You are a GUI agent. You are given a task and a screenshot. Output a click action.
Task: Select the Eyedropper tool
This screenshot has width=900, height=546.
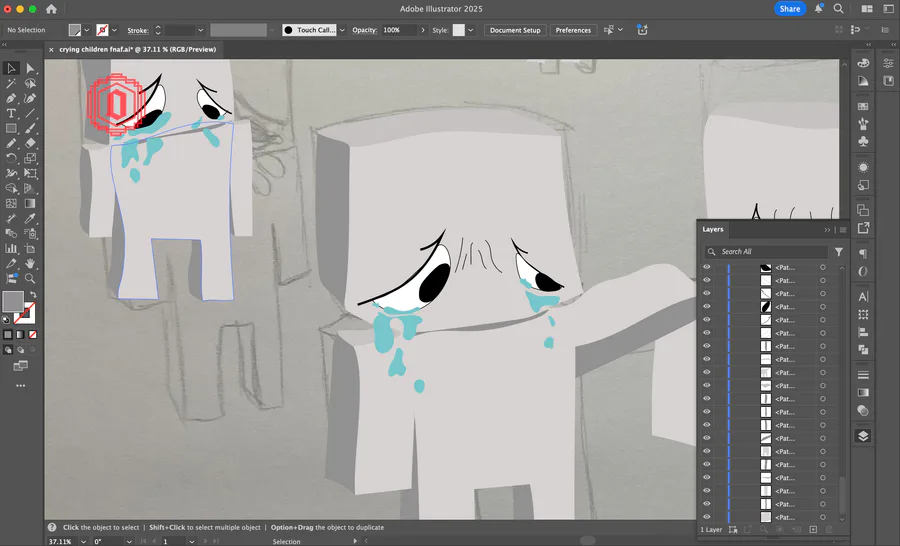(30, 218)
